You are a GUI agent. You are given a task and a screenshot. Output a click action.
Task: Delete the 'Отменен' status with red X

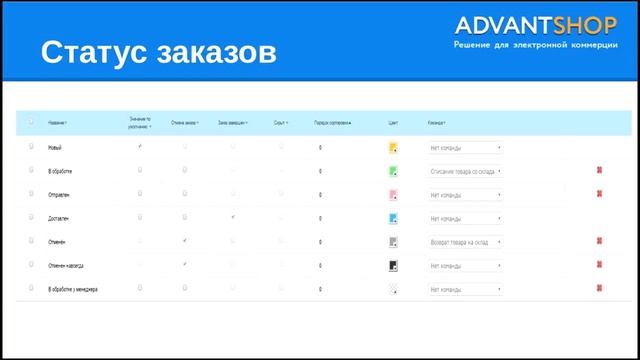point(599,241)
